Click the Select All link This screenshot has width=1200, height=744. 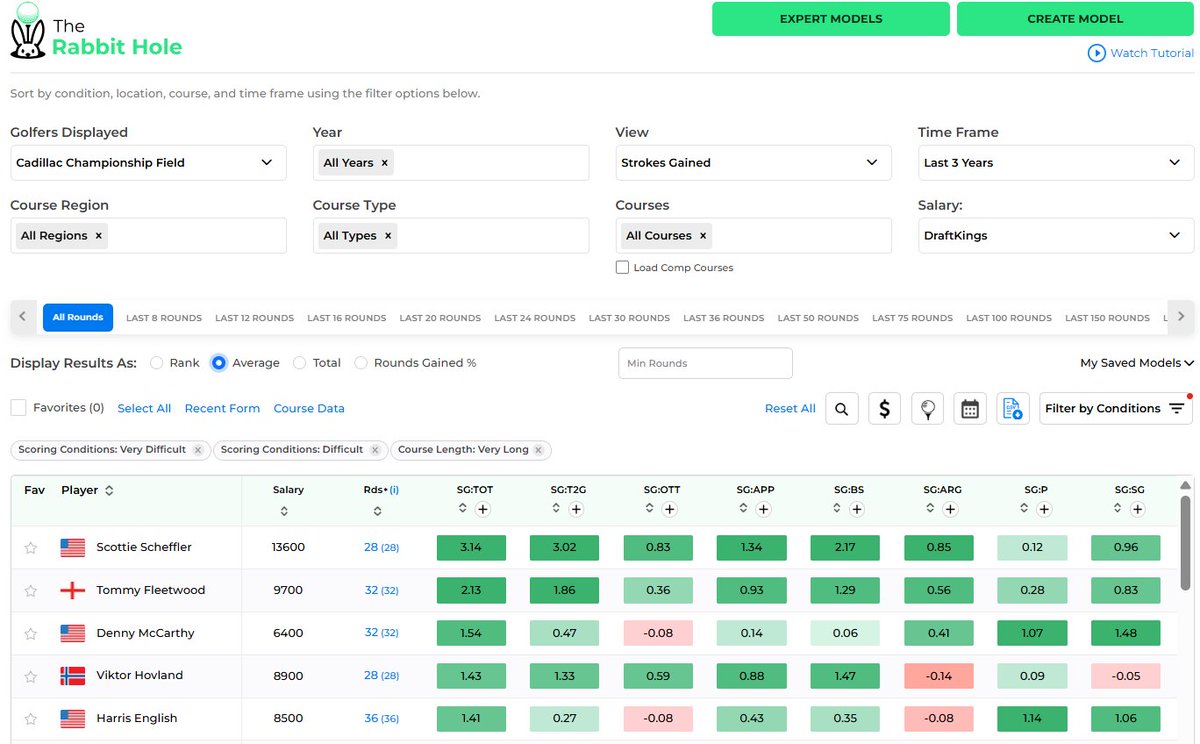(144, 408)
